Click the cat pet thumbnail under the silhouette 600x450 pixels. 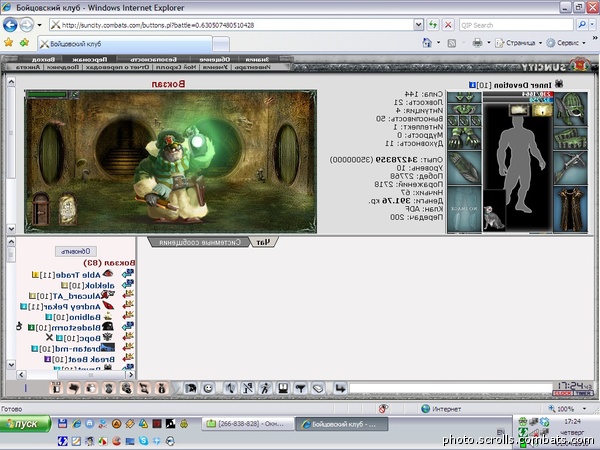[493, 217]
